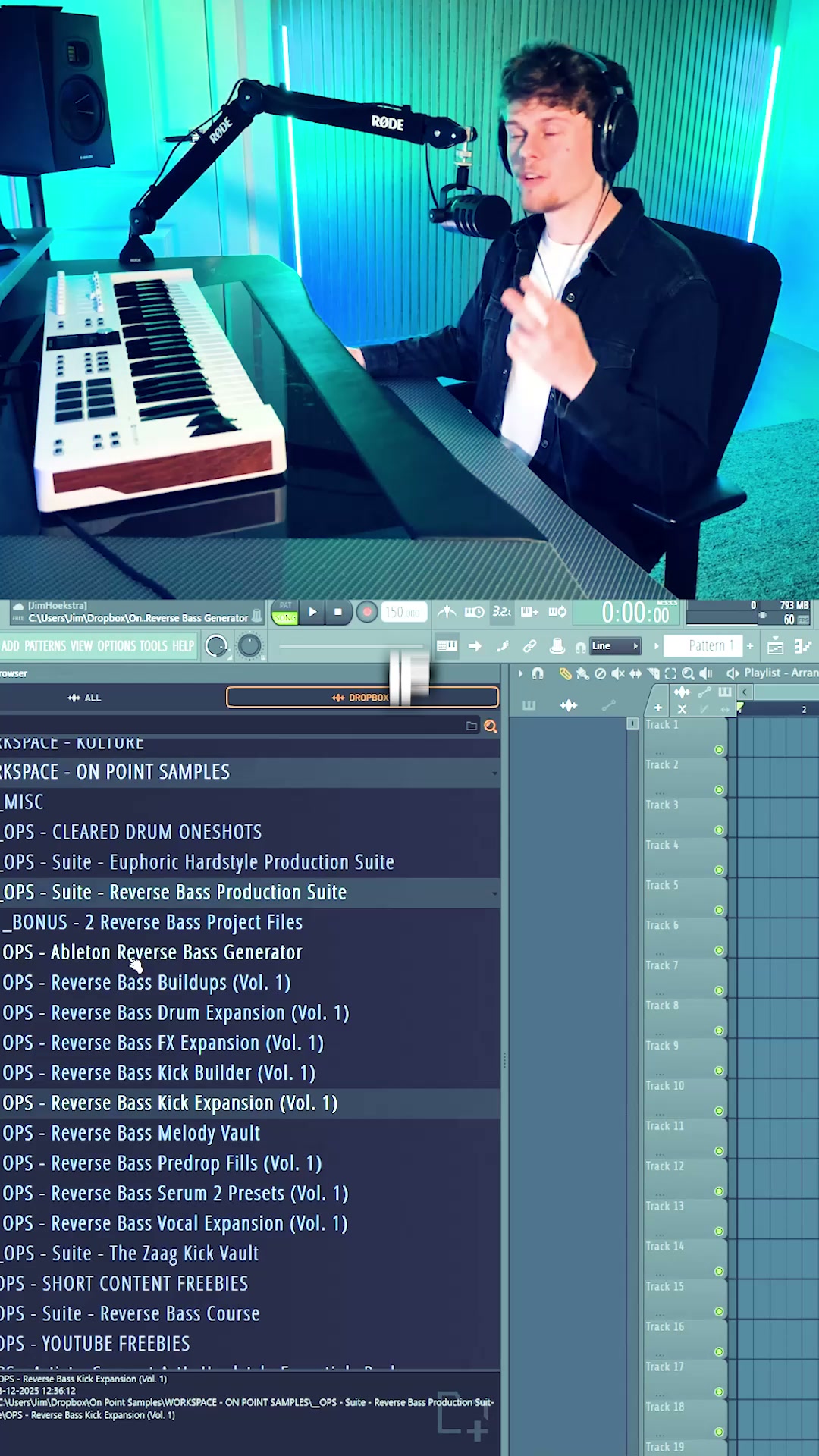This screenshot has height=1456, width=819.
Task: Open the Line snap dropdown
Action: pyautogui.click(x=615, y=646)
